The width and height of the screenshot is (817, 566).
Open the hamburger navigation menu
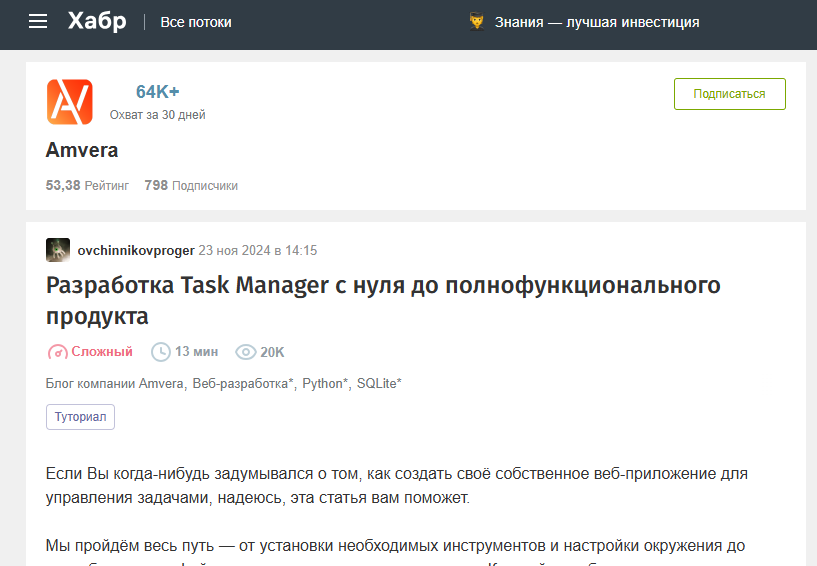click(x=38, y=21)
